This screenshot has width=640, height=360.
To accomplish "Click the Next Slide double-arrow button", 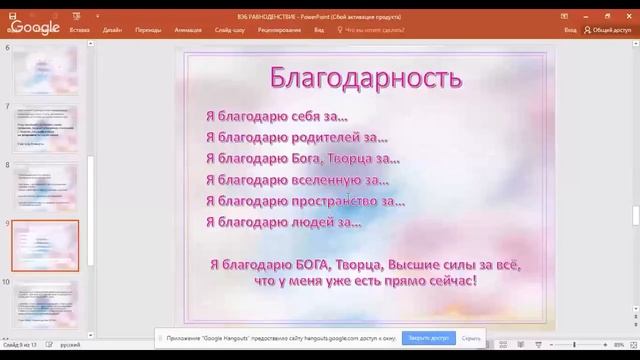I will (636, 324).
